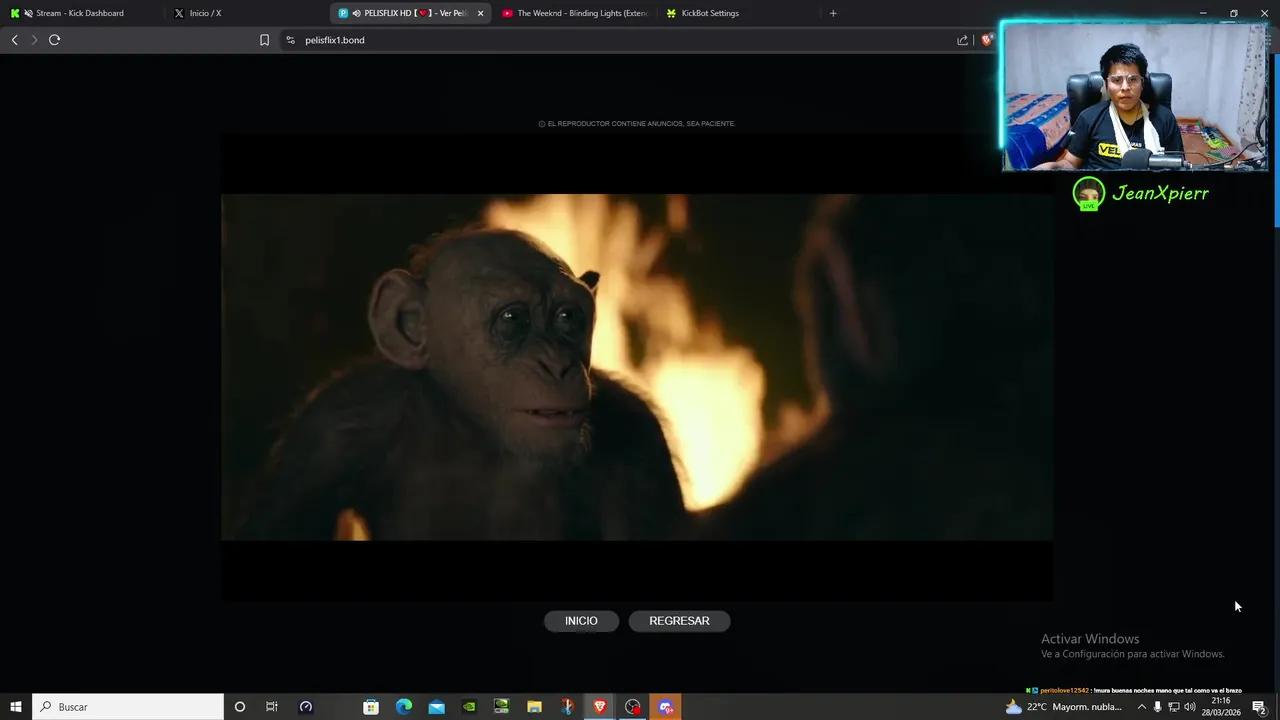Open the OBS Studio taskbar icon

pyautogui.click(x=633, y=707)
